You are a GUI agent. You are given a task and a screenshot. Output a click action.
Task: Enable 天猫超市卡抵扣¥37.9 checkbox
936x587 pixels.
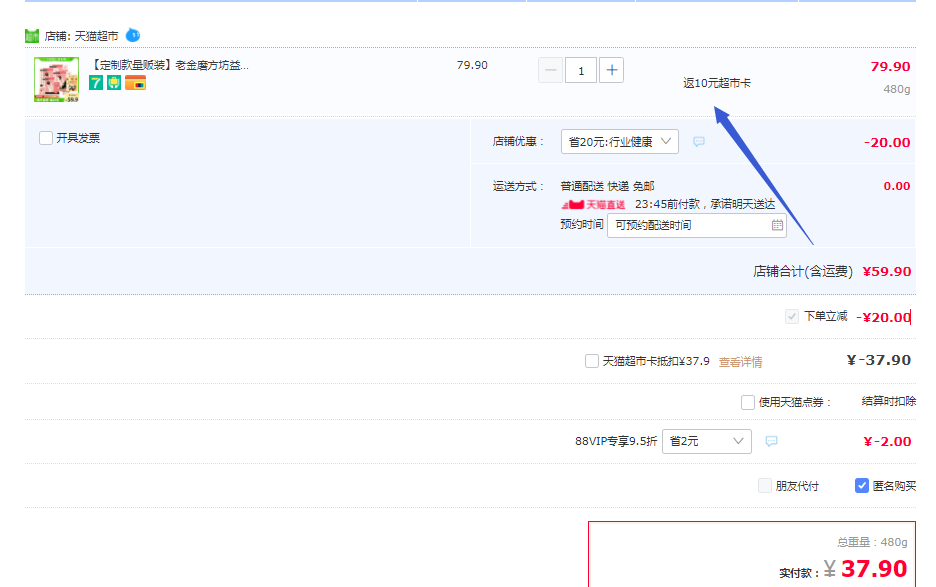[592, 361]
